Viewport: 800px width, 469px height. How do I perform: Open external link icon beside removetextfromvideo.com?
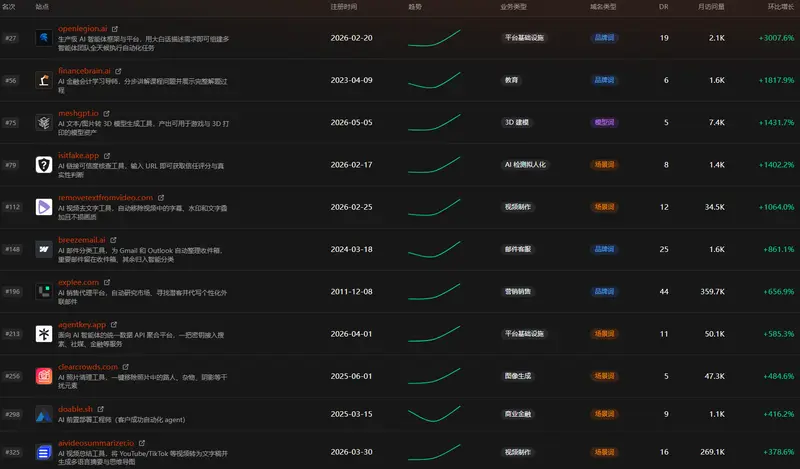coord(161,198)
